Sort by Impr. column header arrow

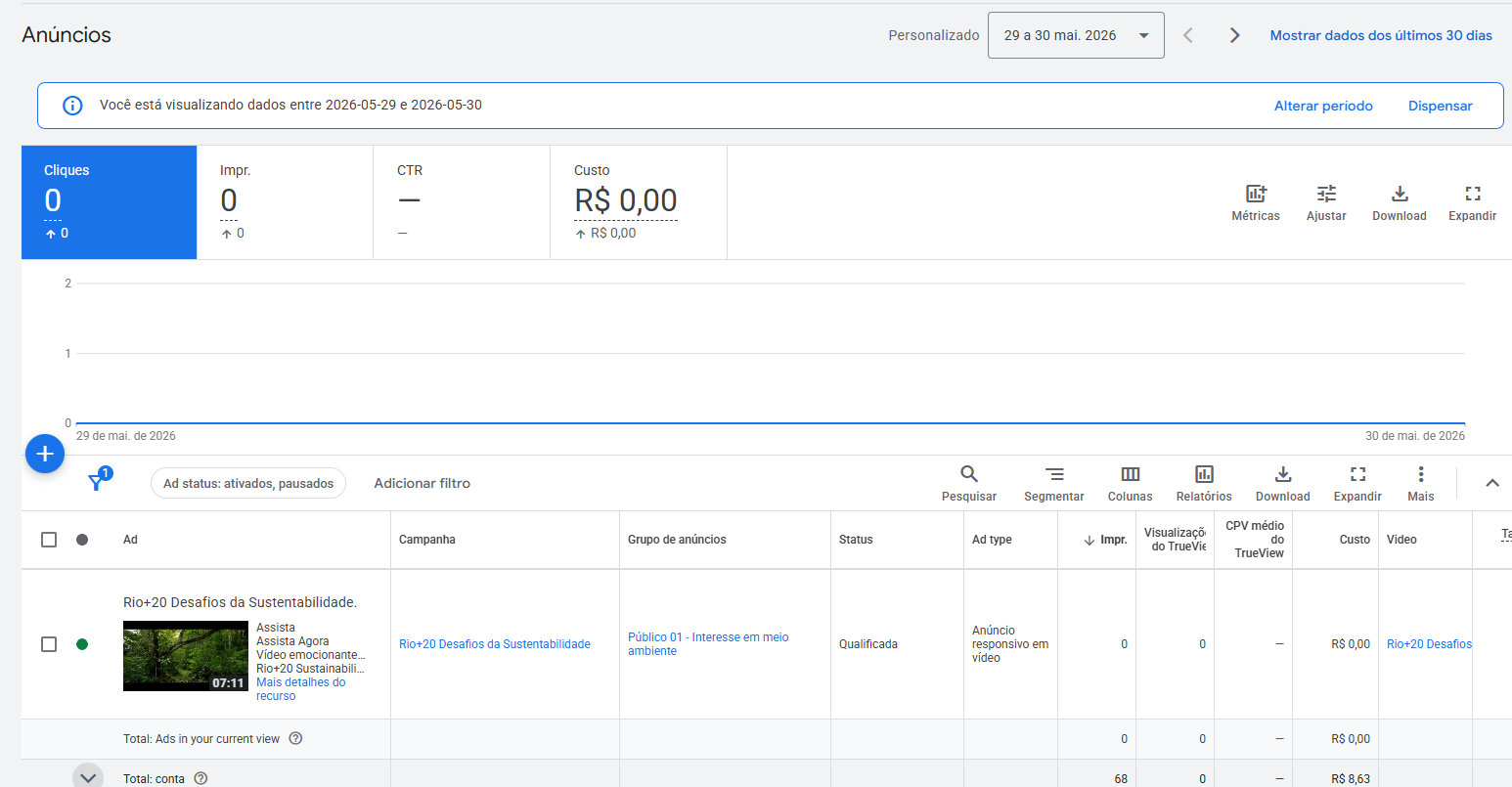point(1090,540)
